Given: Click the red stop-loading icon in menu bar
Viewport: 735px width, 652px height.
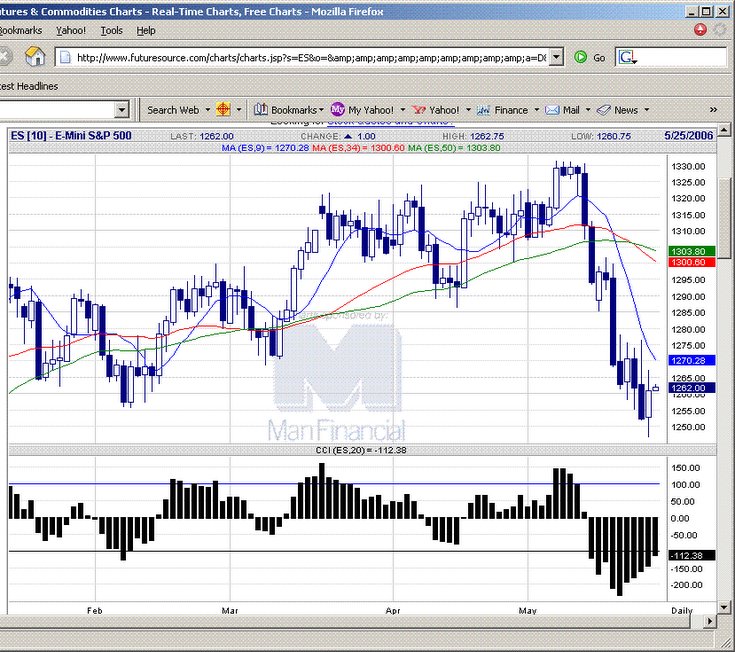Looking at the screenshot, I should point(700,30).
